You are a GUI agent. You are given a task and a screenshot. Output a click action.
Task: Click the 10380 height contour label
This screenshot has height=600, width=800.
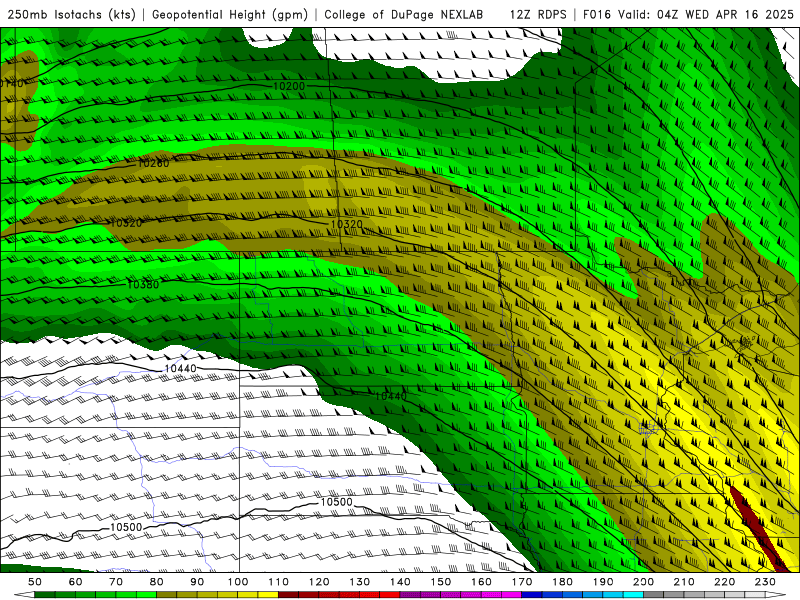tap(143, 285)
